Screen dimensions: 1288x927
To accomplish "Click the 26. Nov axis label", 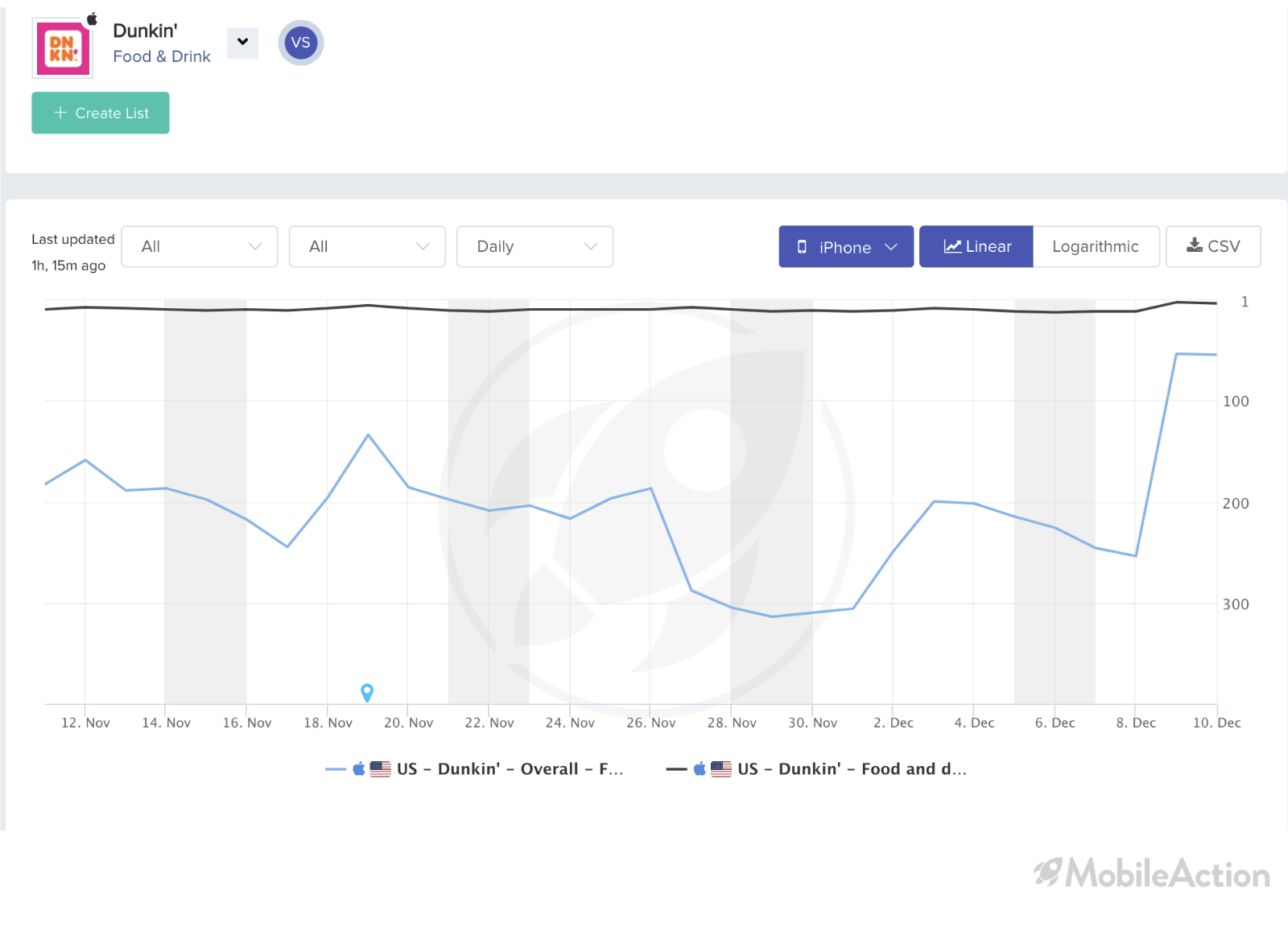I will [x=651, y=723].
